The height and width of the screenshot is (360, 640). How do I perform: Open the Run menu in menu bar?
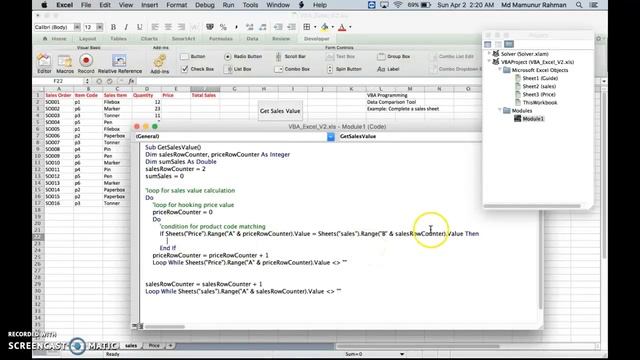point(229,5)
